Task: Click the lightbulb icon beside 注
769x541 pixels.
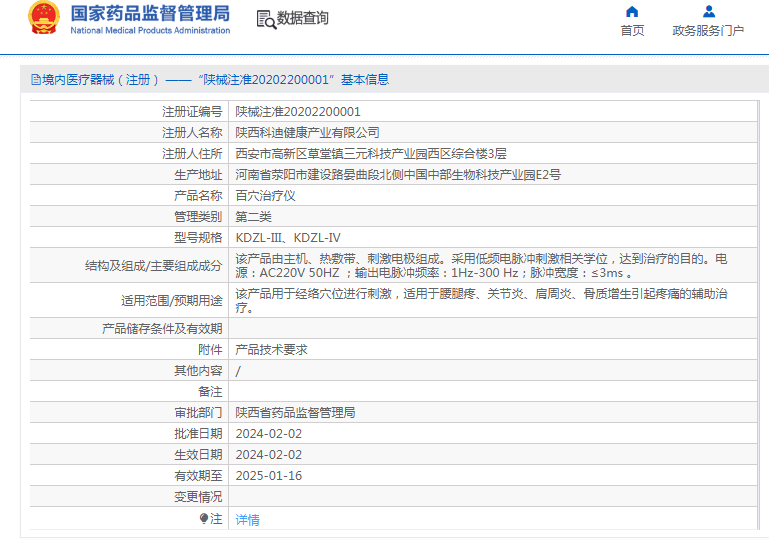Action: coord(204,518)
